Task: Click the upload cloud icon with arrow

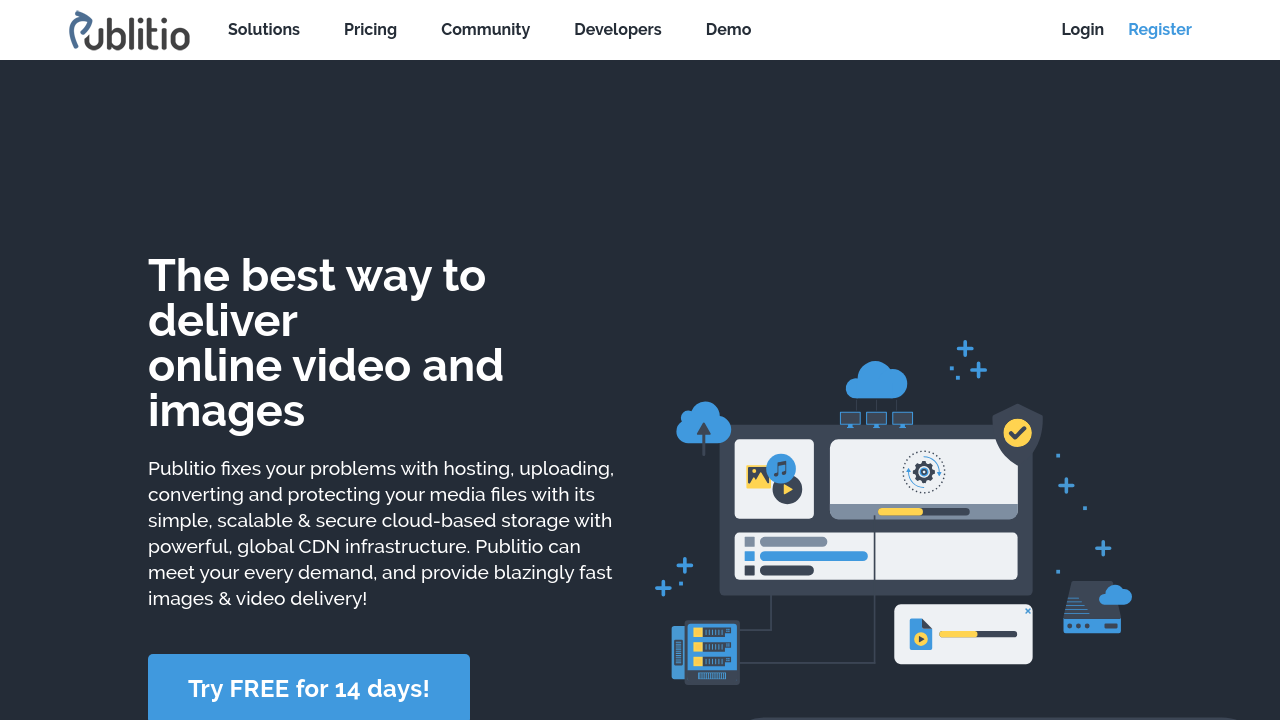Action: (703, 425)
